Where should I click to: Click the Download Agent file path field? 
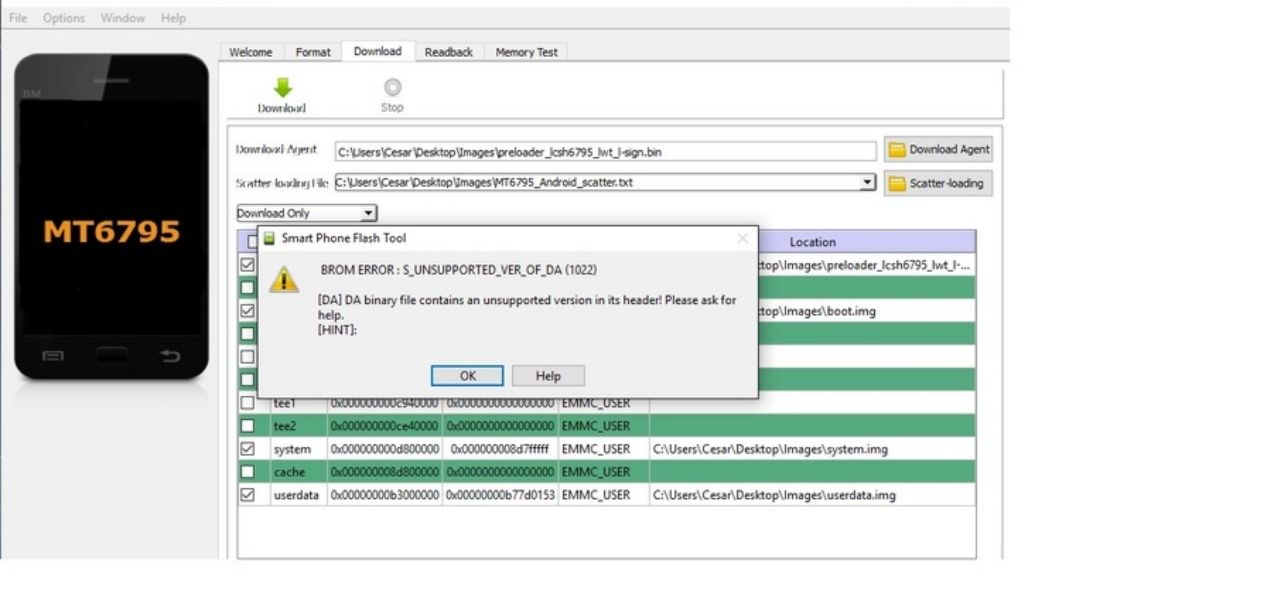point(605,152)
